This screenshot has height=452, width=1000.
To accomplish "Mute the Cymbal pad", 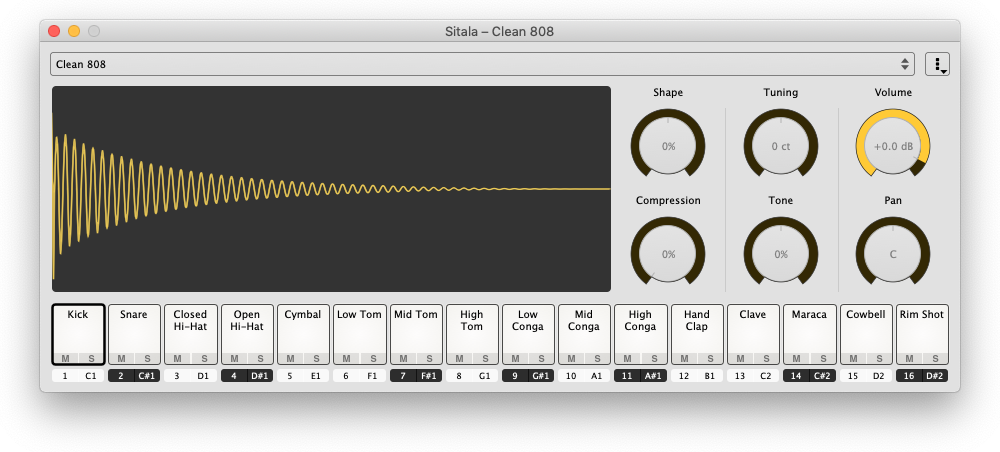I will [290, 358].
